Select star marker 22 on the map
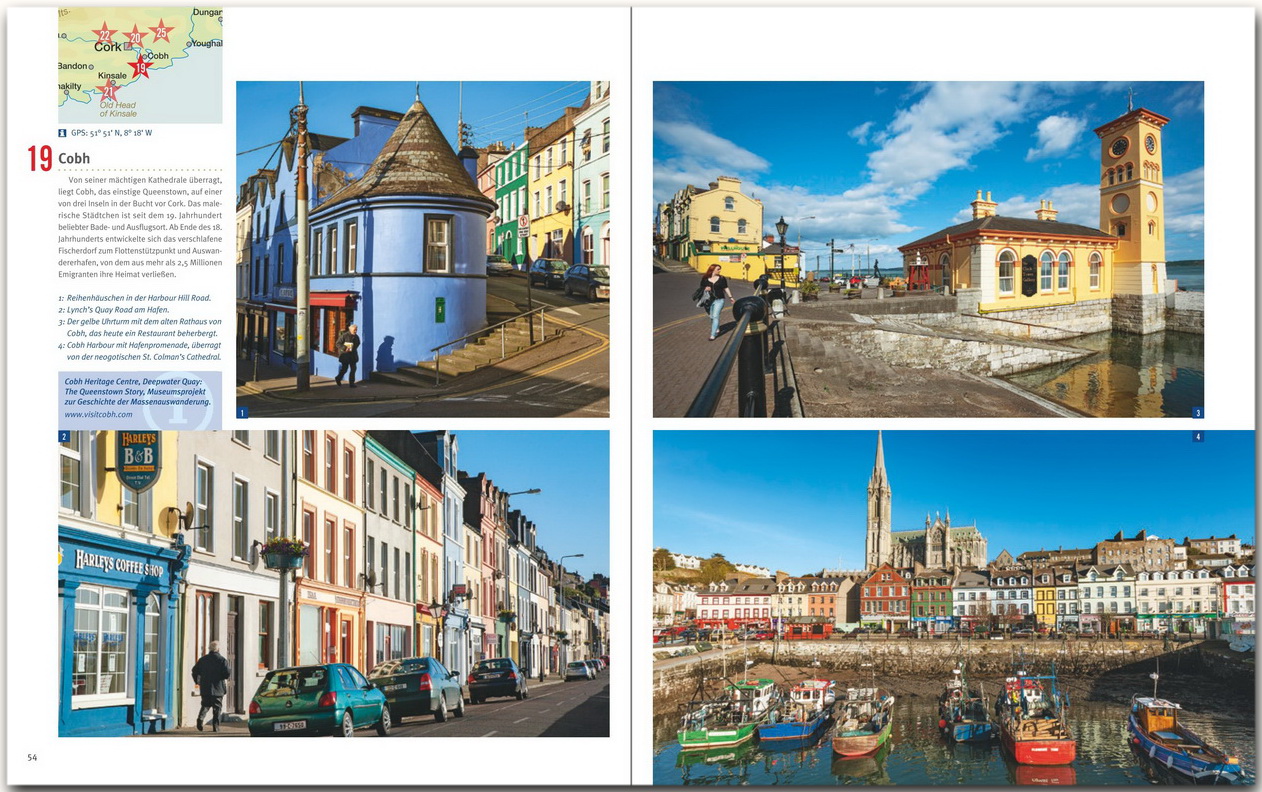 (104, 35)
